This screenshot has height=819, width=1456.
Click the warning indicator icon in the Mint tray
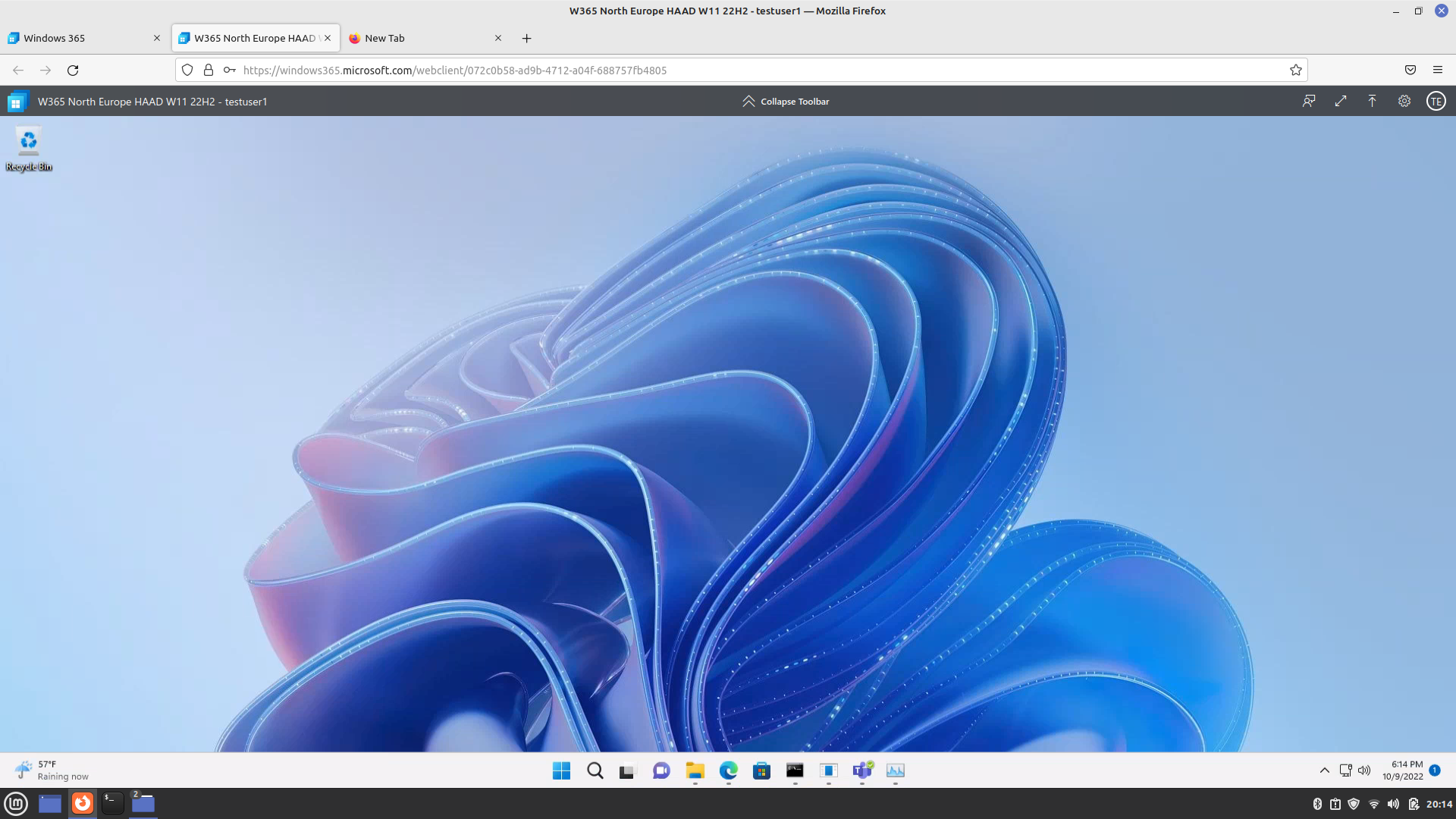click(1335, 805)
